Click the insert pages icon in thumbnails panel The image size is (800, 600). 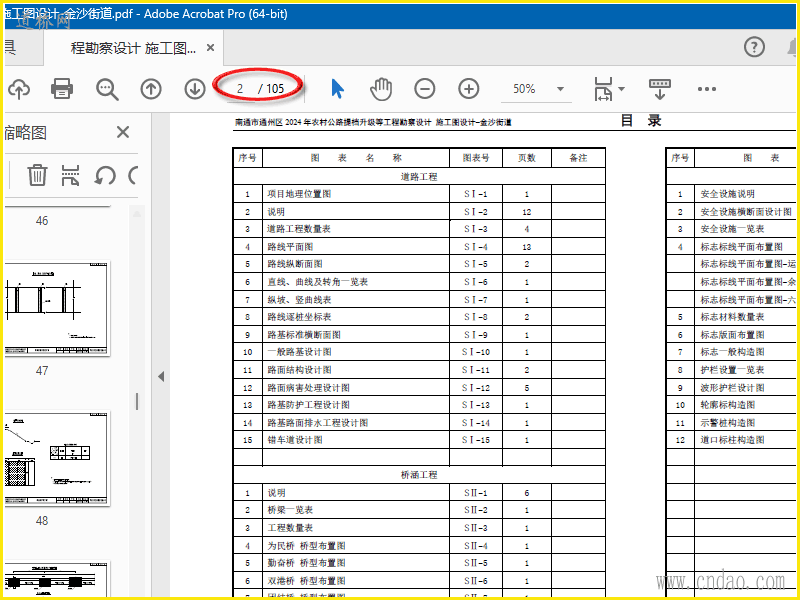pos(70,175)
